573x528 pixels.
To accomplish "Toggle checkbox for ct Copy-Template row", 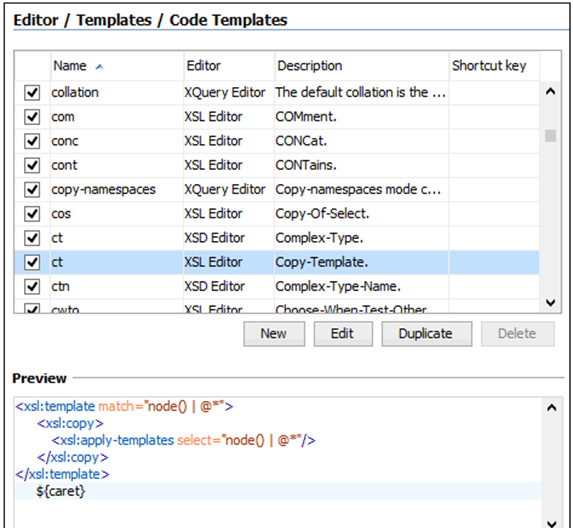I will (x=32, y=262).
